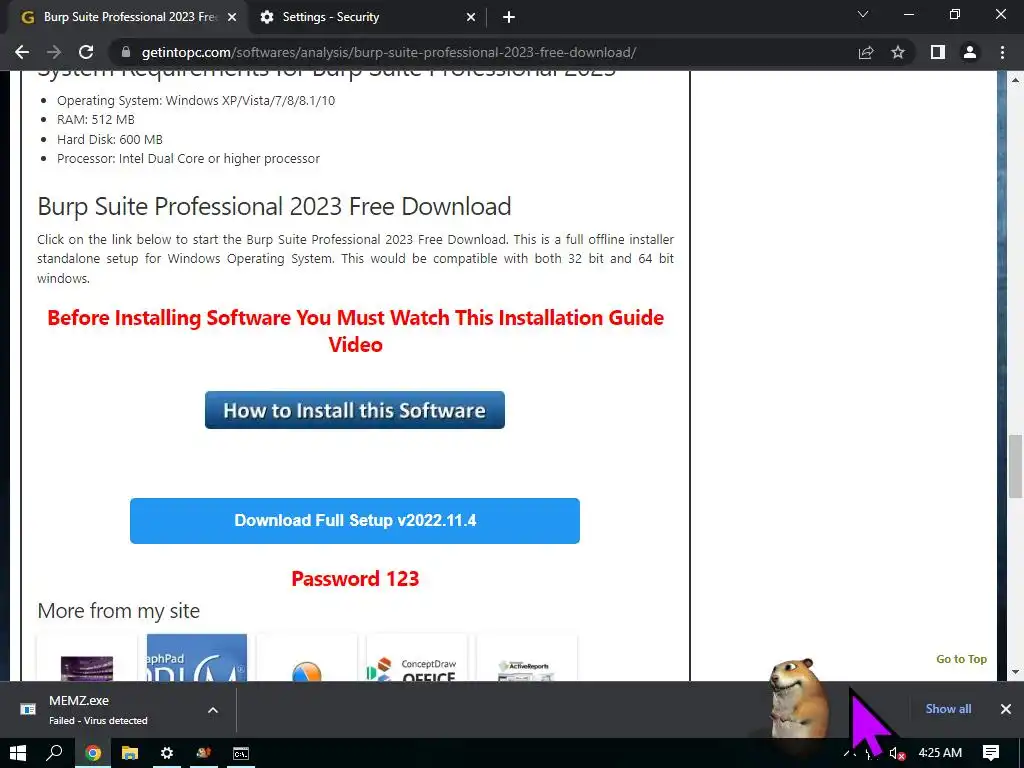
Task: Click 'Hard Disk: 600 MB' requirement line
Action: (110, 139)
